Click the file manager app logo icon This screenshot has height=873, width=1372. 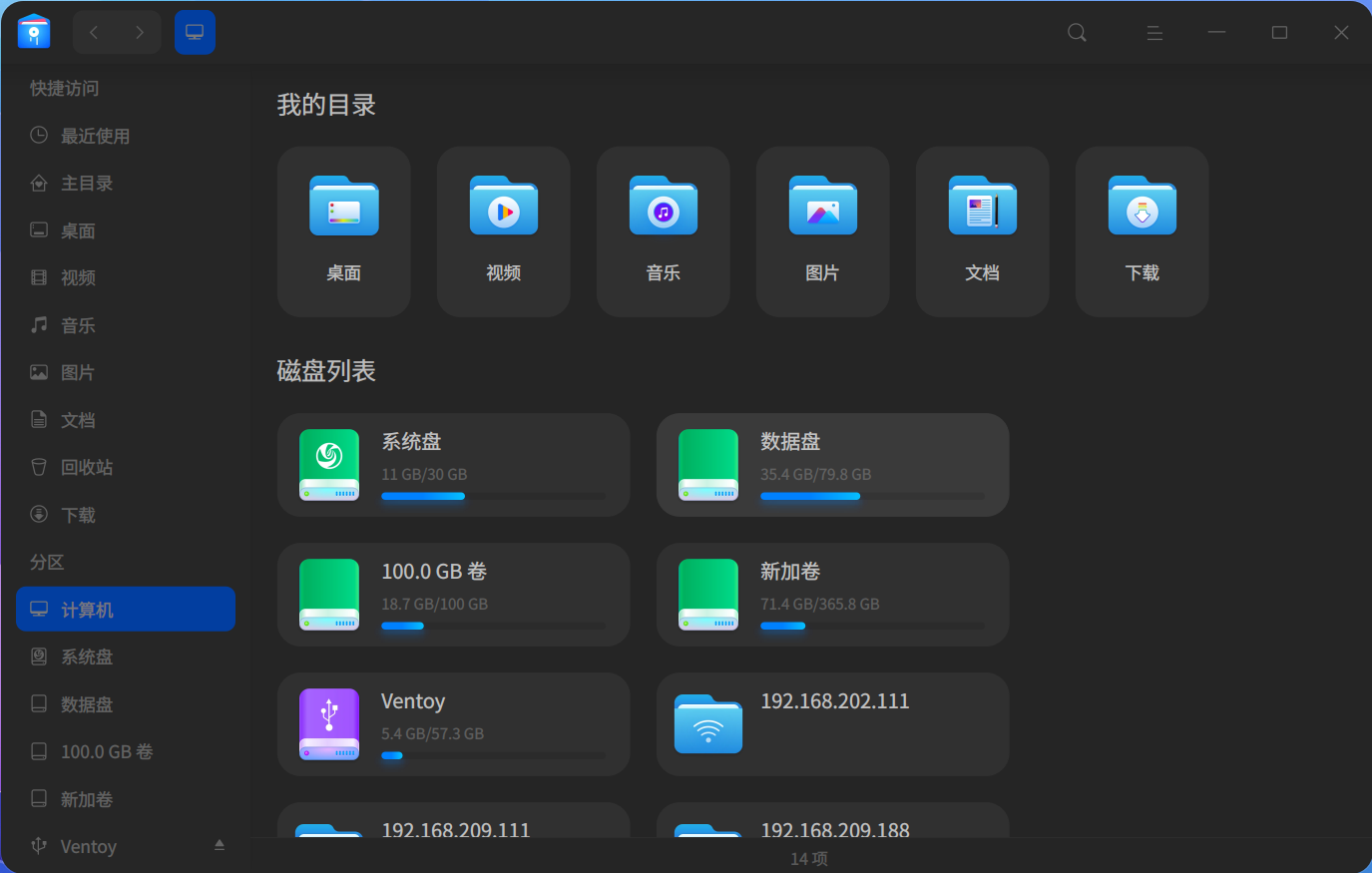[34, 32]
